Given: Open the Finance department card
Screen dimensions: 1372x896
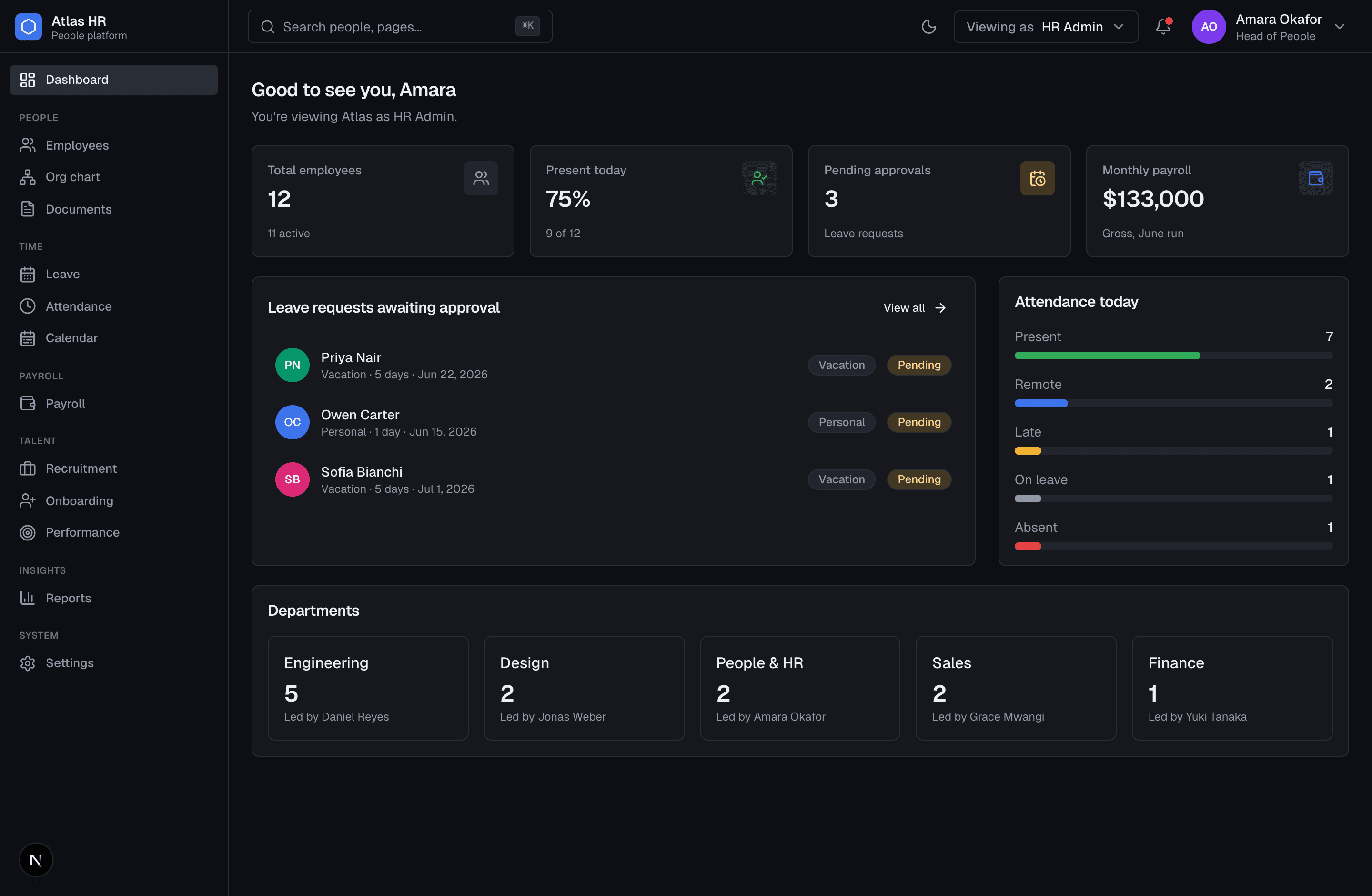Looking at the screenshot, I should click(1232, 688).
